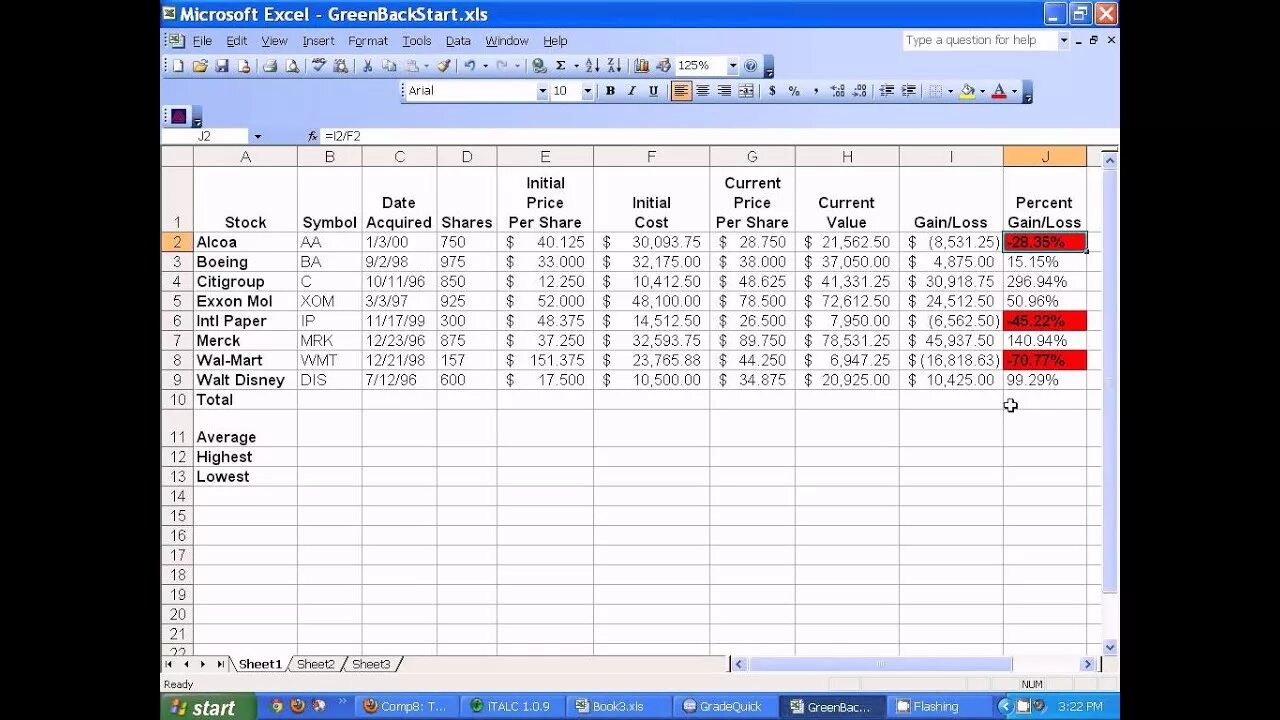
Task: Create a new blank workbook
Action: [178, 66]
